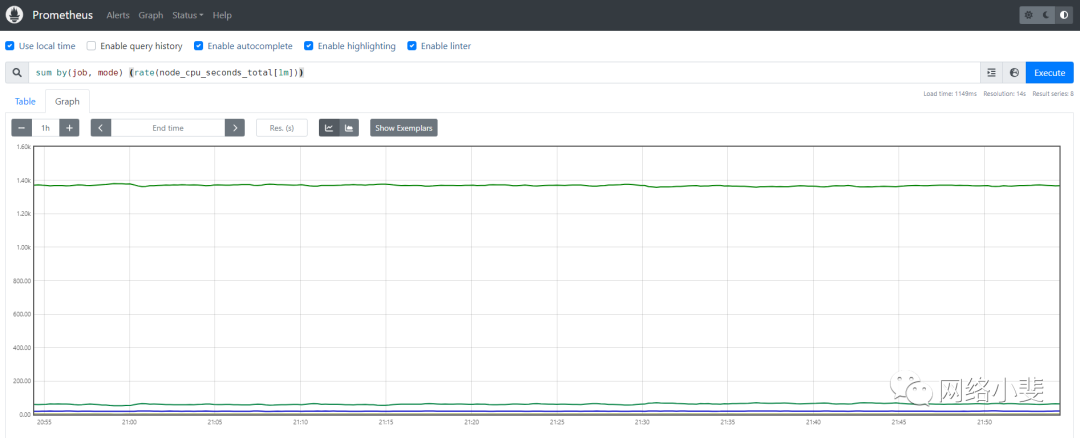This screenshot has height=438, width=1080.
Task: Click Show Exemplars button
Action: [404, 128]
